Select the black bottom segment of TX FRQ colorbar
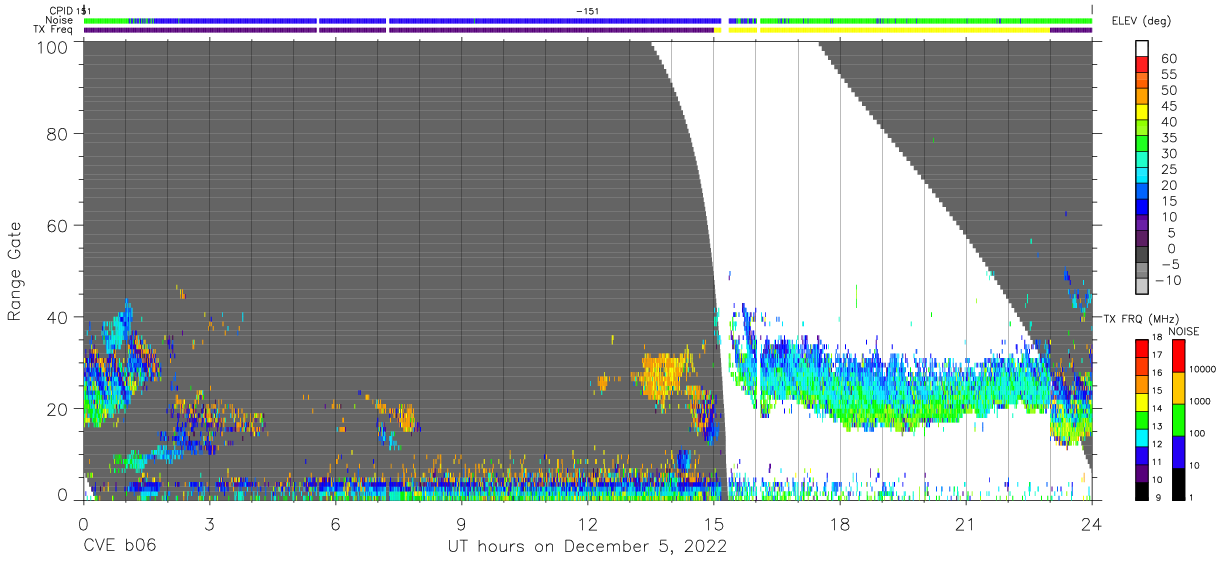 point(1142,491)
